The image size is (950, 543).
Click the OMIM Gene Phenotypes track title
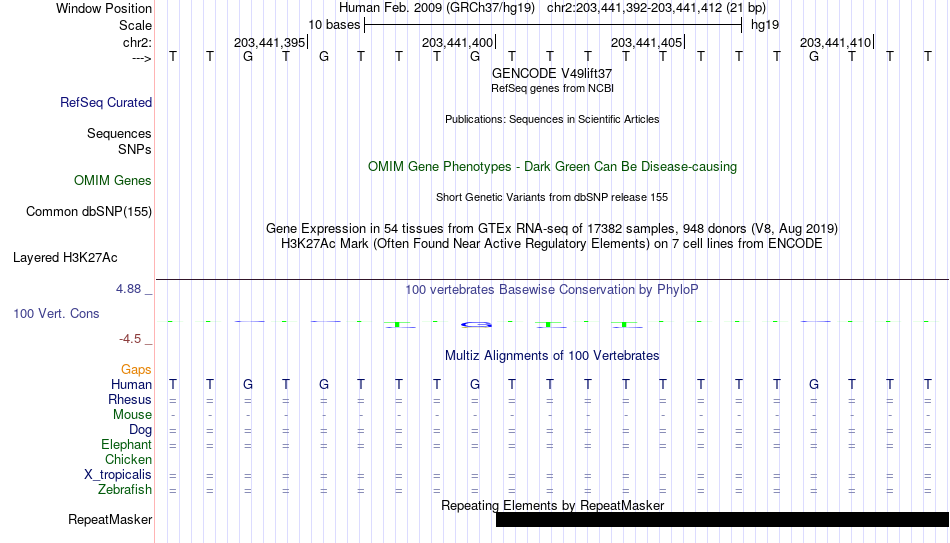552,167
